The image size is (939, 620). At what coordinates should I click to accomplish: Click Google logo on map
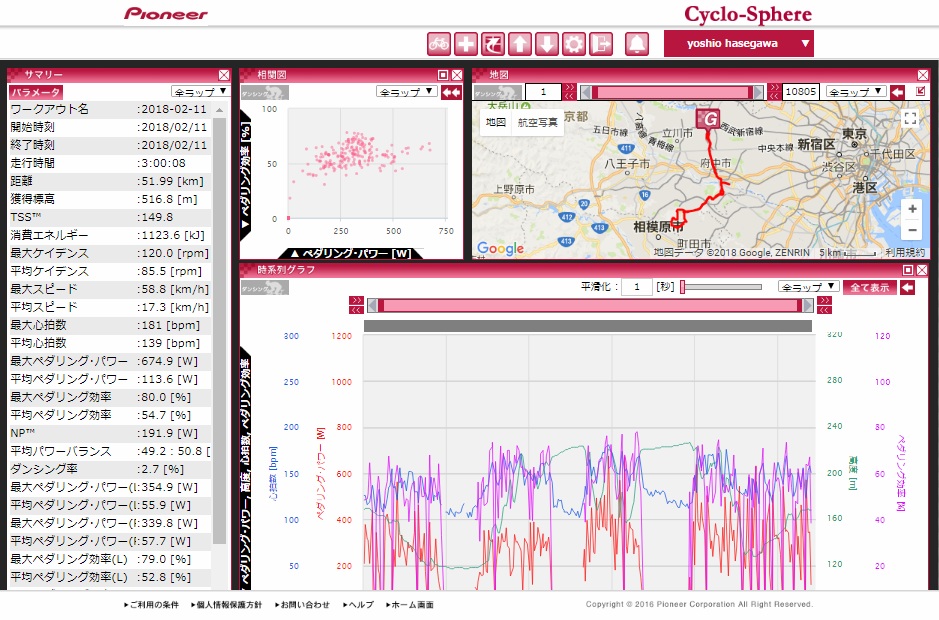click(x=501, y=248)
